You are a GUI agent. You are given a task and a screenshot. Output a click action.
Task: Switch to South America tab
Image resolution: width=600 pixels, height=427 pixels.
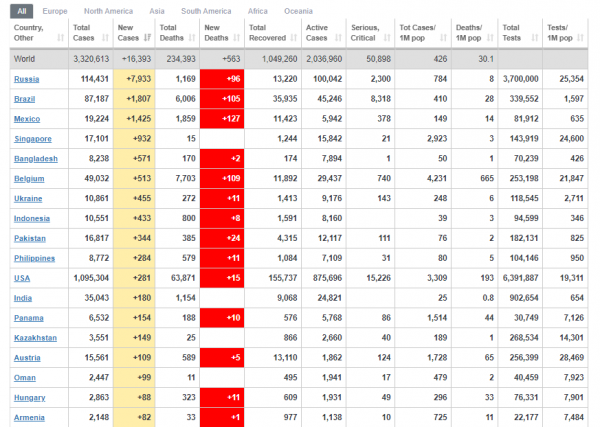pyautogui.click(x=206, y=11)
